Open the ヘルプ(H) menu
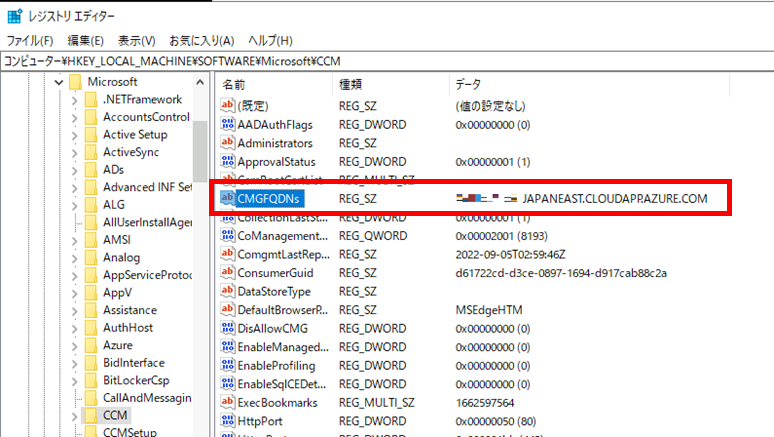Screen dimensions: 774x437 (x=270, y=40)
